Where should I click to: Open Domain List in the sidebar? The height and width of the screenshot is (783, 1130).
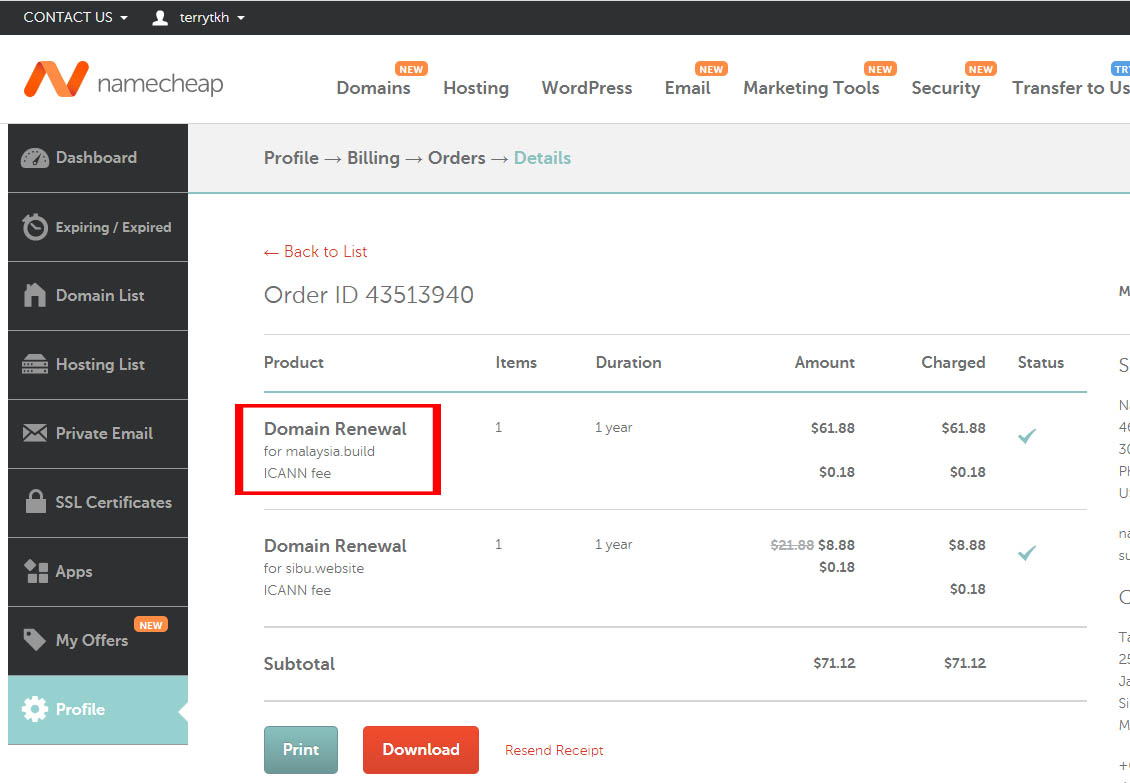coord(98,296)
